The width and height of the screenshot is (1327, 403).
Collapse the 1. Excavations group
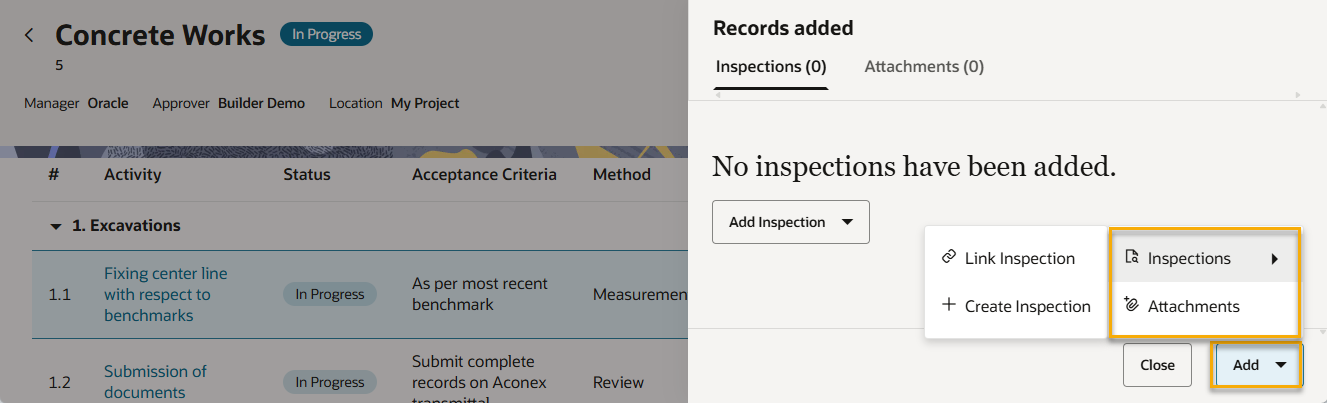tap(57, 226)
